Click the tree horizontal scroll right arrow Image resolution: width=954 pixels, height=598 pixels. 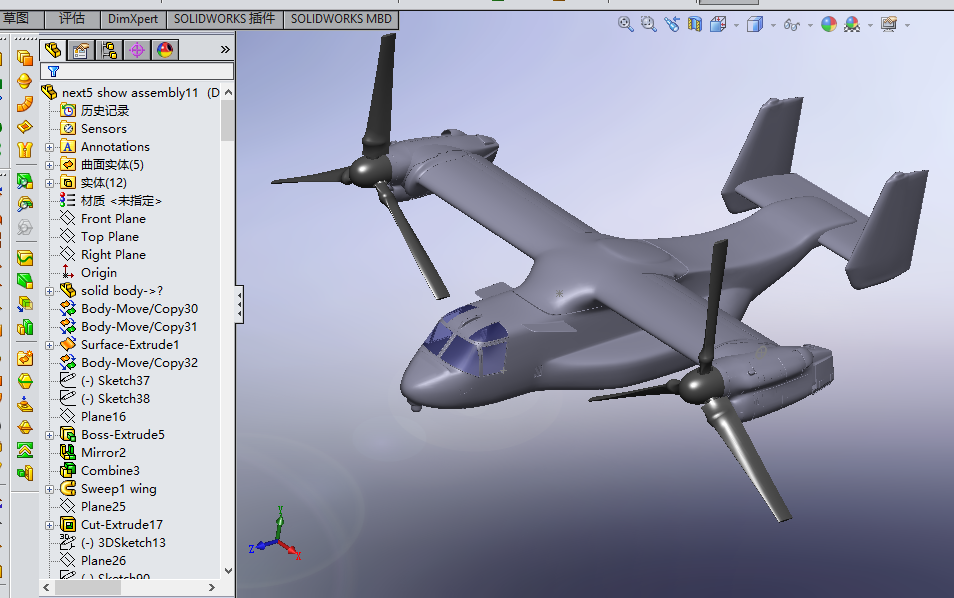tap(212, 588)
